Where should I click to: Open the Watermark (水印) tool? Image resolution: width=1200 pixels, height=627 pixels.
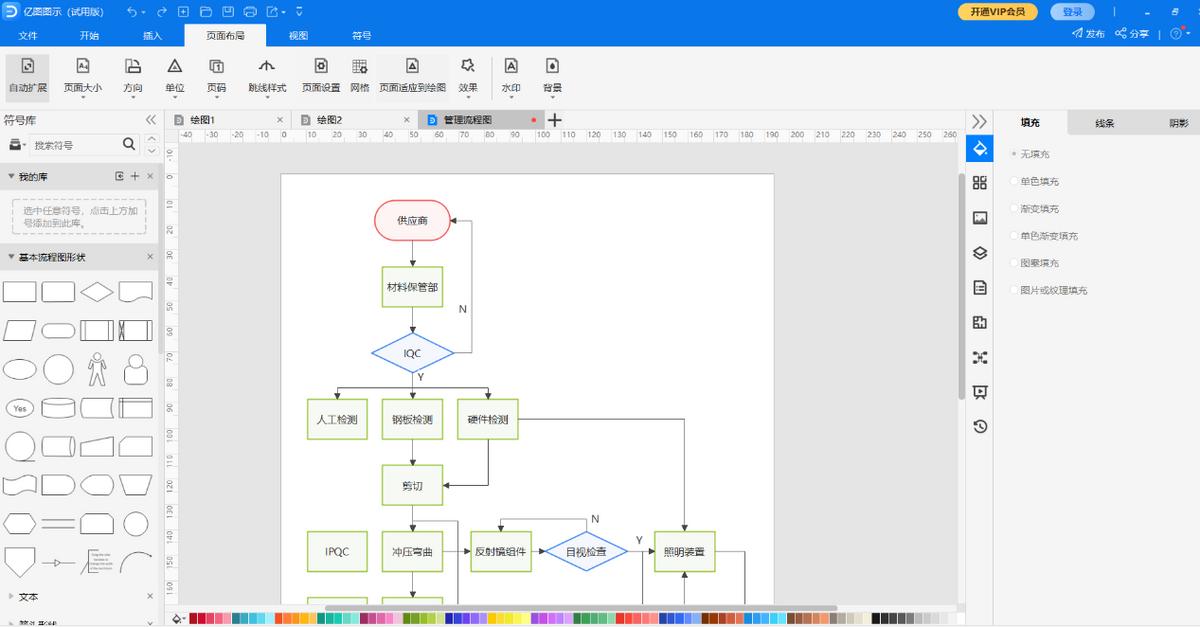[511, 75]
